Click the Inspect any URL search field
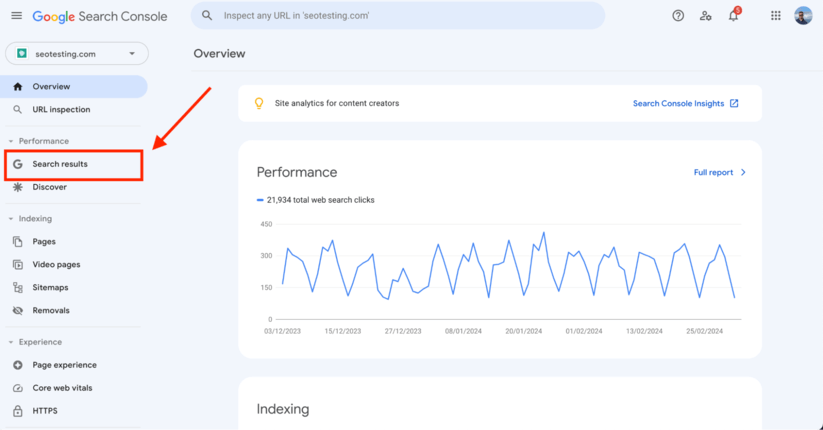Viewport: 823px width, 430px height. tap(400, 16)
